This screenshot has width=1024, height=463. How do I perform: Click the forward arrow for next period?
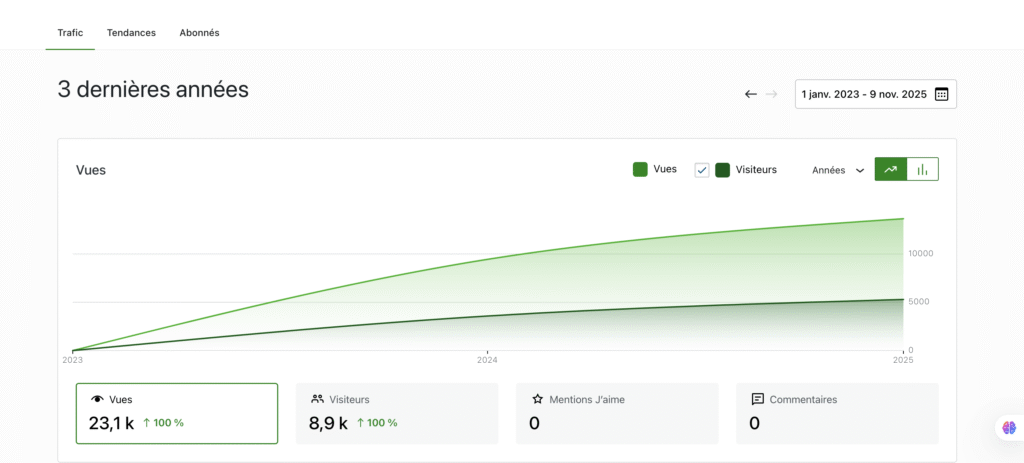[x=771, y=94]
